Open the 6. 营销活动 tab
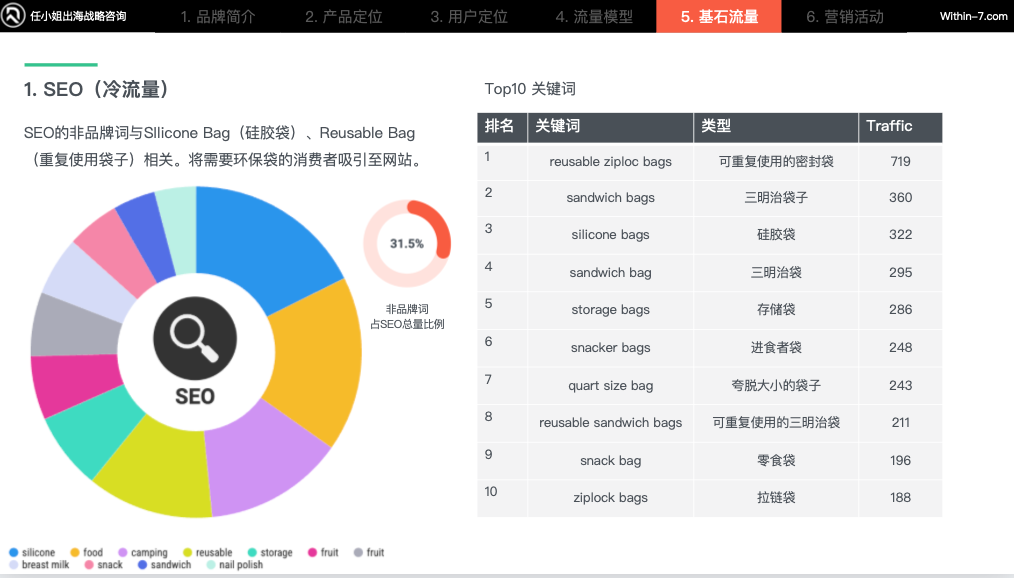This screenshot has width=1014, height=578. point(845,17)
